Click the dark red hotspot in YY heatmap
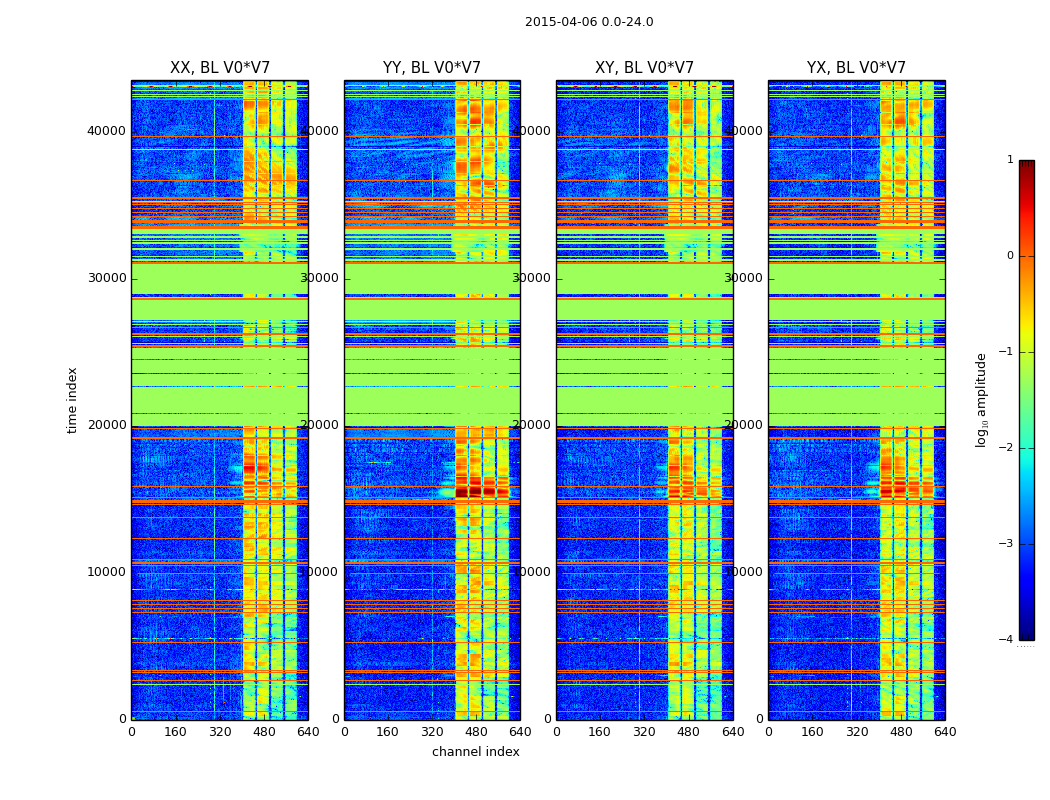The image size is (1050, 800). [x=475, y=492]
